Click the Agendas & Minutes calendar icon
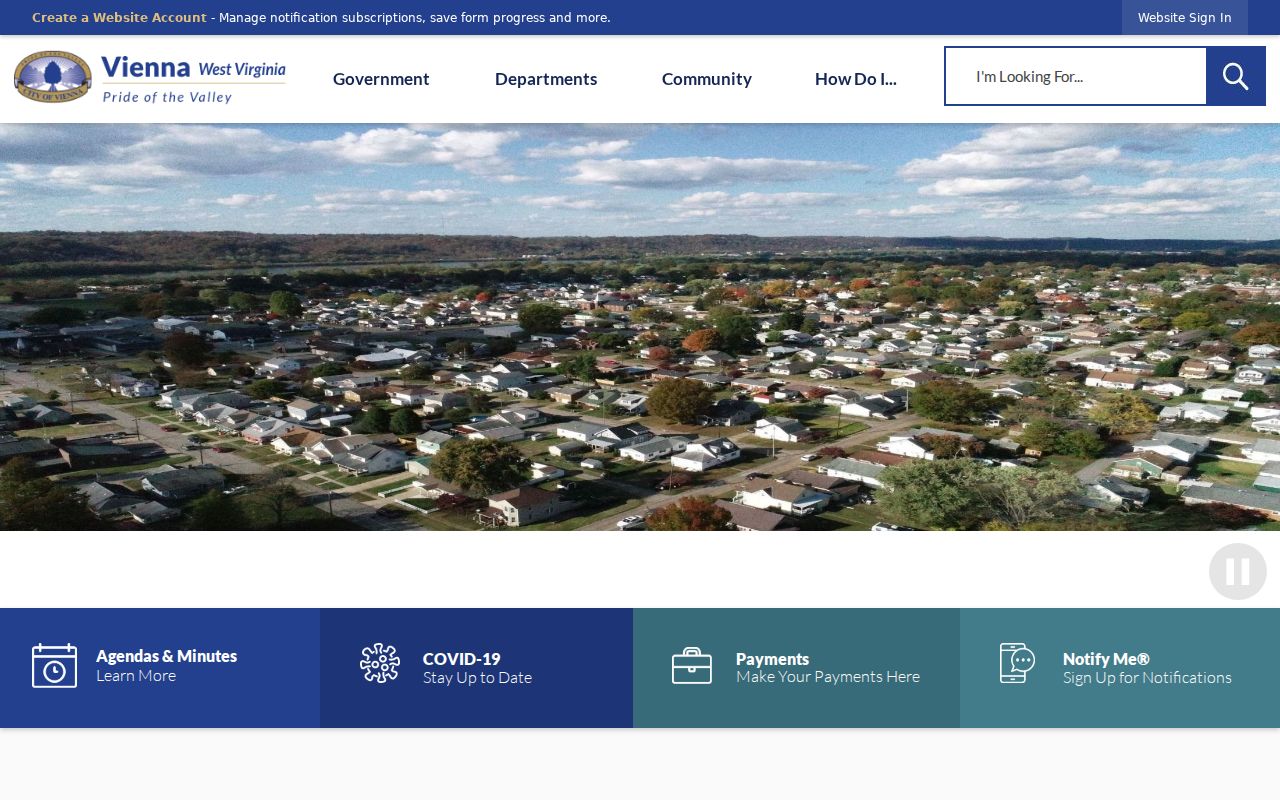This screenshot has width=1280, height=800. [54, 666]
